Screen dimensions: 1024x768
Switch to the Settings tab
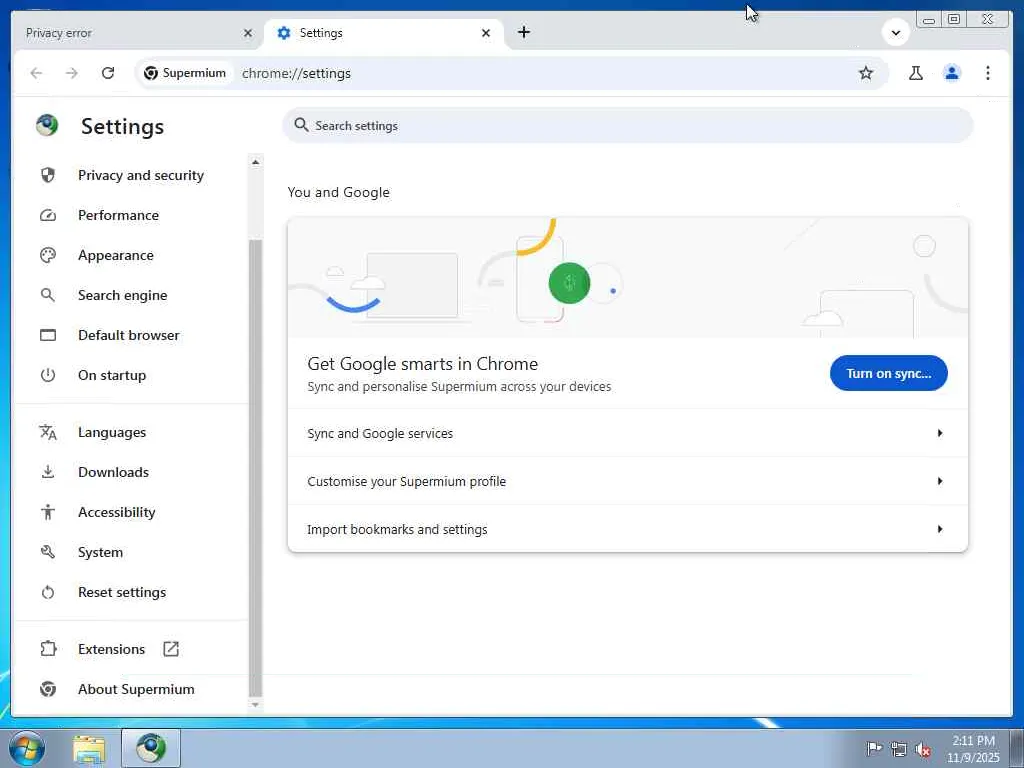tap(384, 33)
